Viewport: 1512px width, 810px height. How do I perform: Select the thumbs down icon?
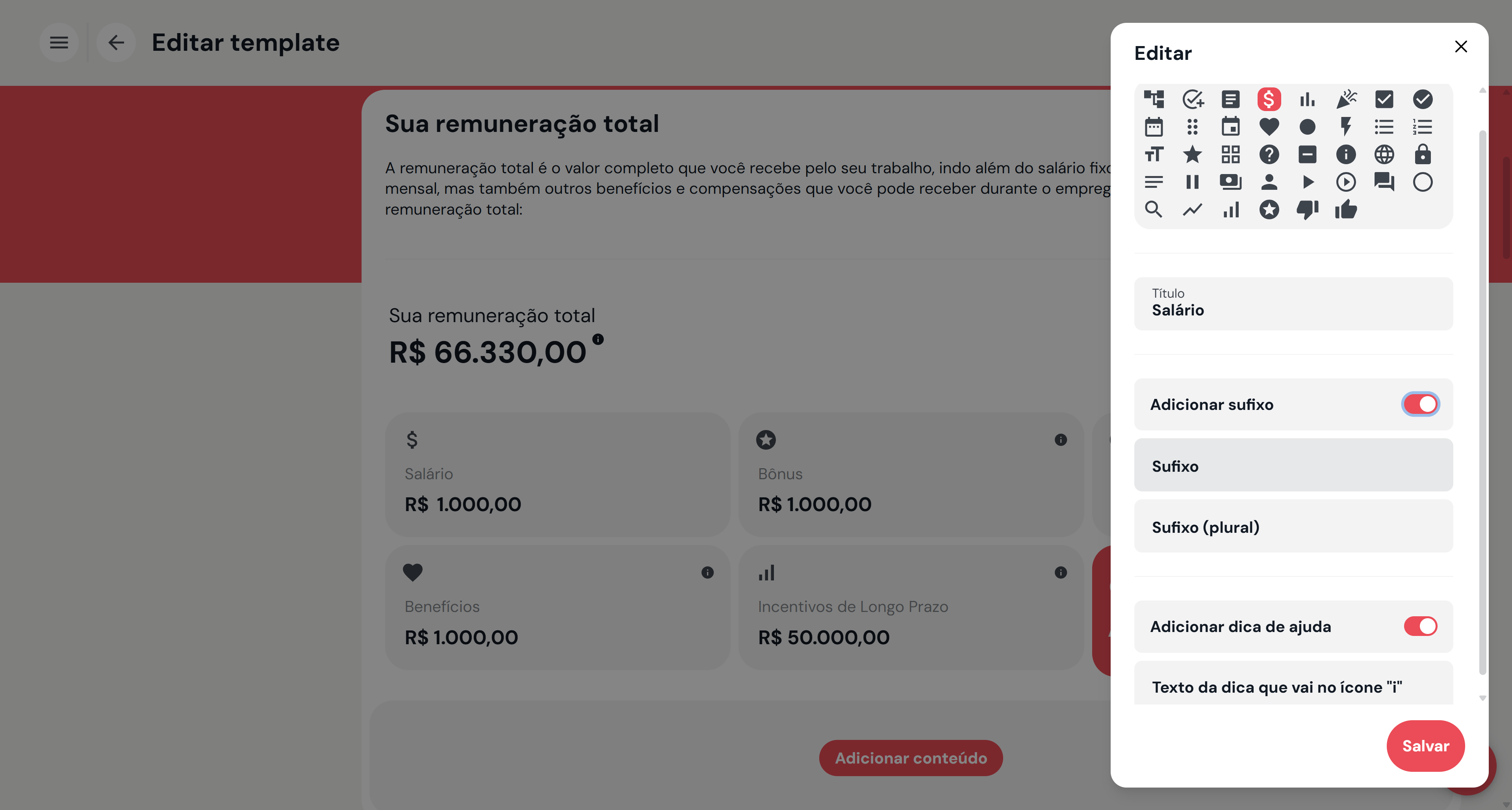coord(1307,209)
